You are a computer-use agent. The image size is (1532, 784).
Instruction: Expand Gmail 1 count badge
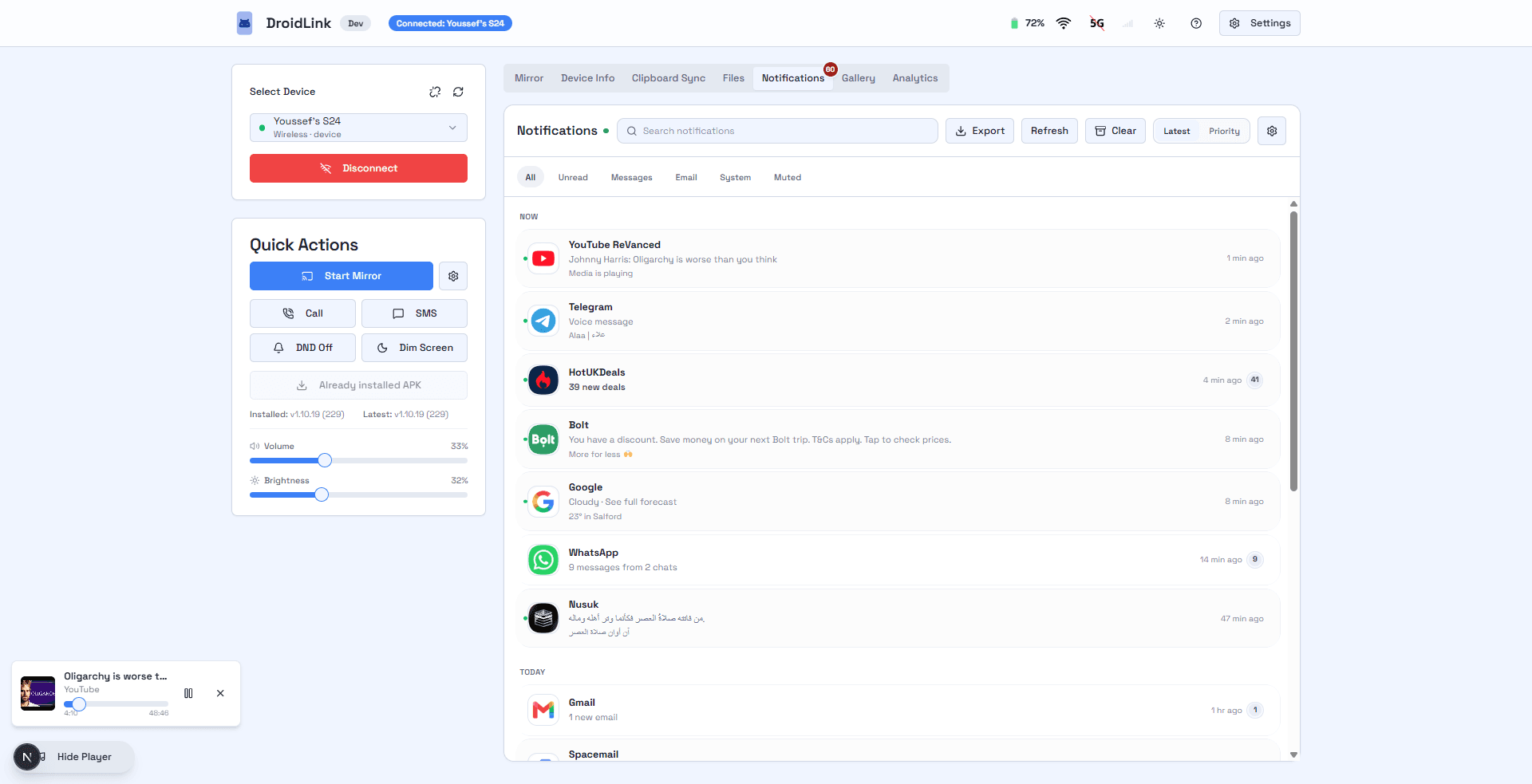1255,710
